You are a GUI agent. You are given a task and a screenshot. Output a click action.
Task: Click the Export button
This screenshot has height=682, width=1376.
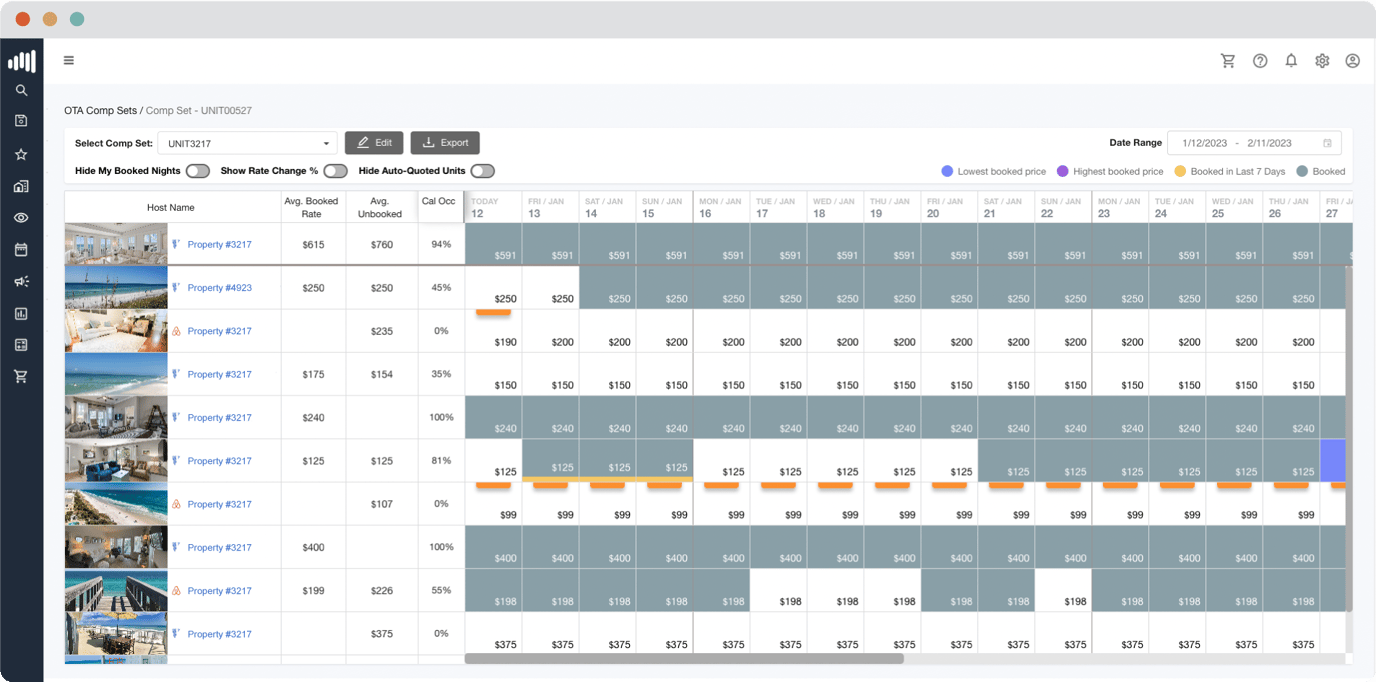click(445, 143)
